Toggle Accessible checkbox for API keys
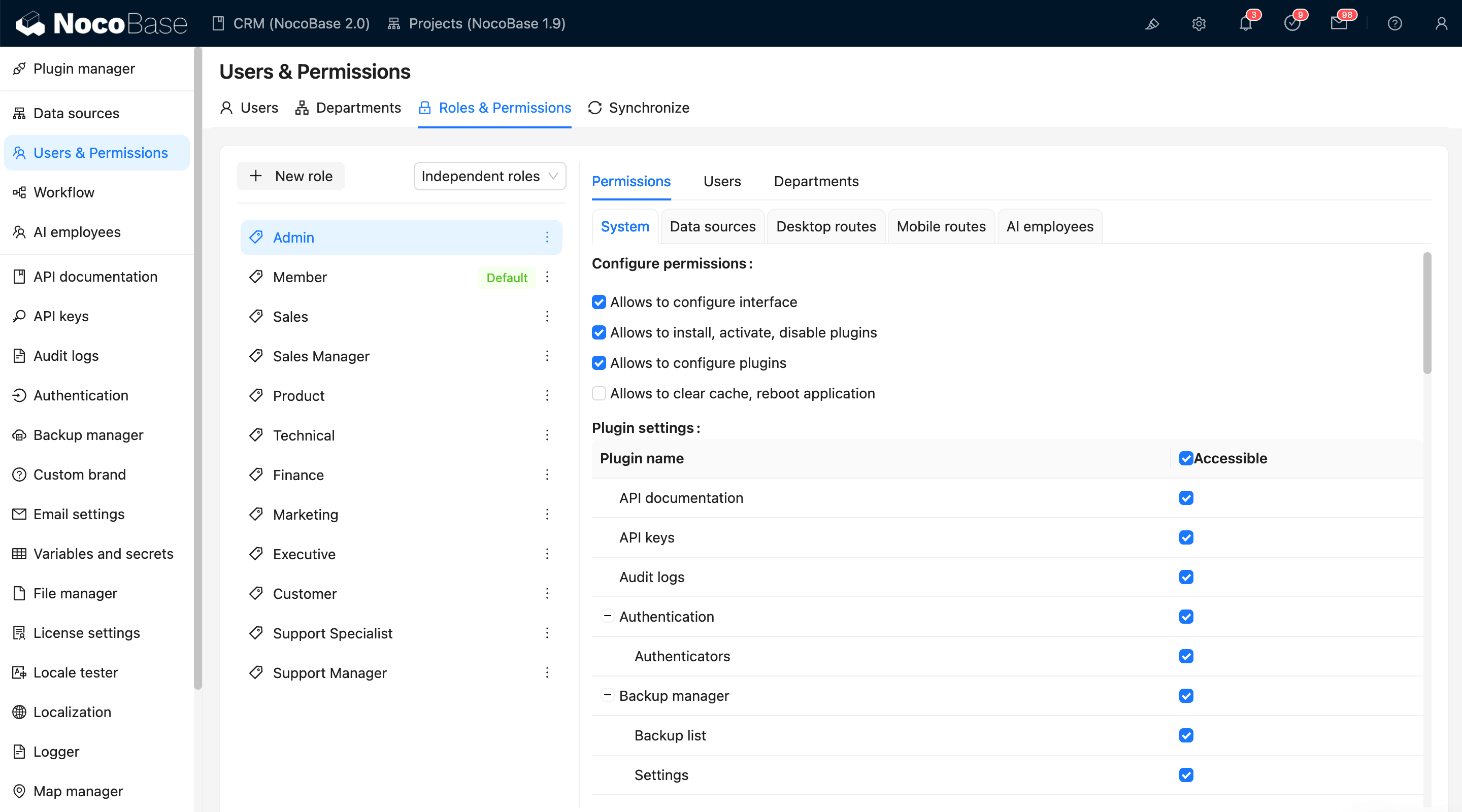1462x812 pixels. 1186,537
